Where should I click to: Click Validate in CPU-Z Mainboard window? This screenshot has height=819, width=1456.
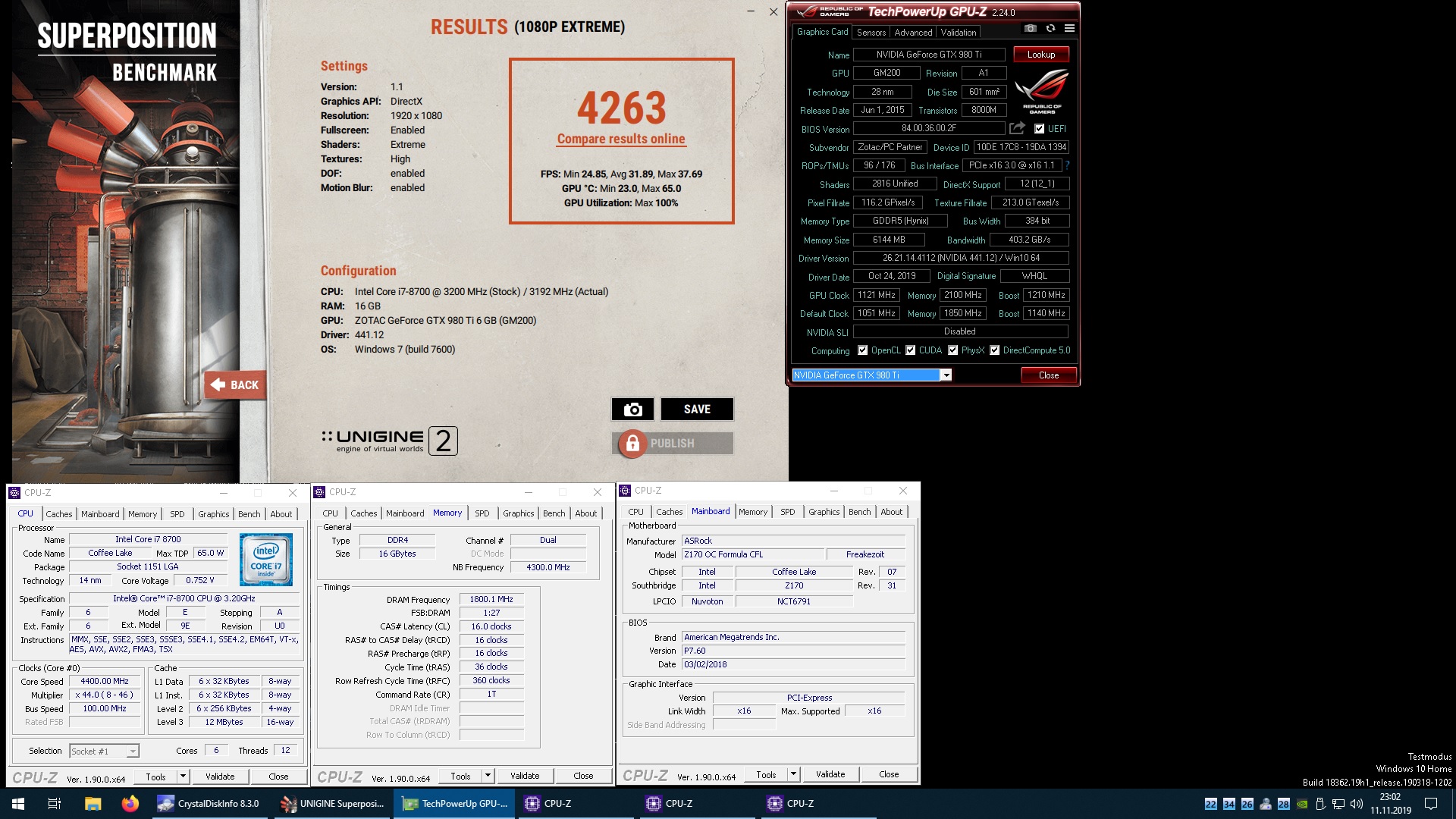coord(830,774)
